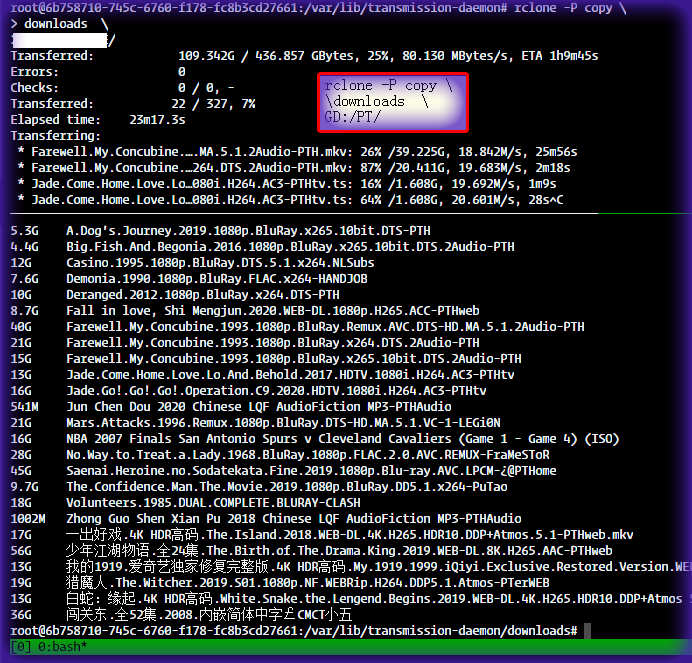Click the 闯关东.全52集.2008 entry

pos(209,615)
